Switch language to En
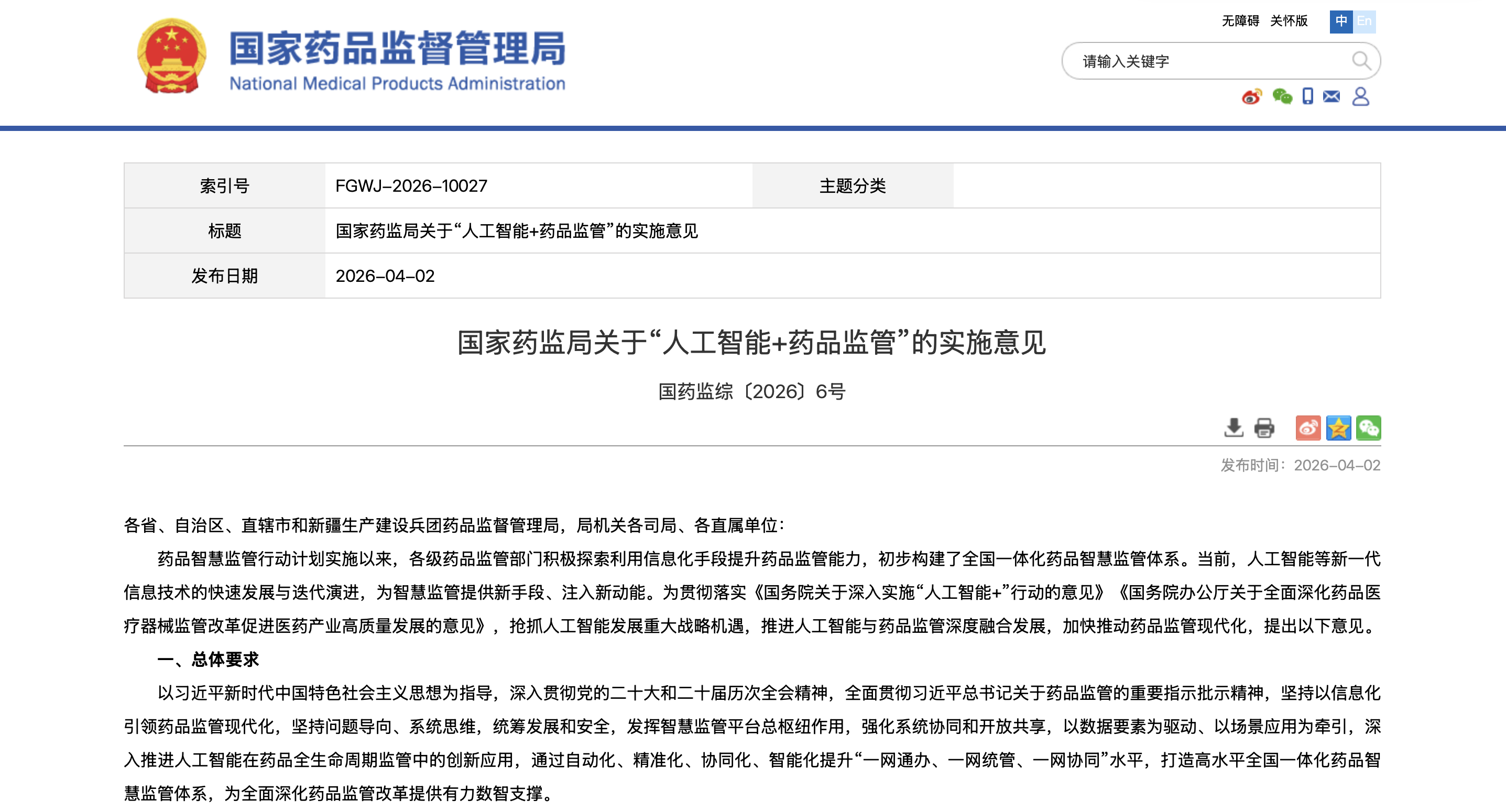The width and height of the screenshot is (1506, 812). click(x=1364, y=21)
